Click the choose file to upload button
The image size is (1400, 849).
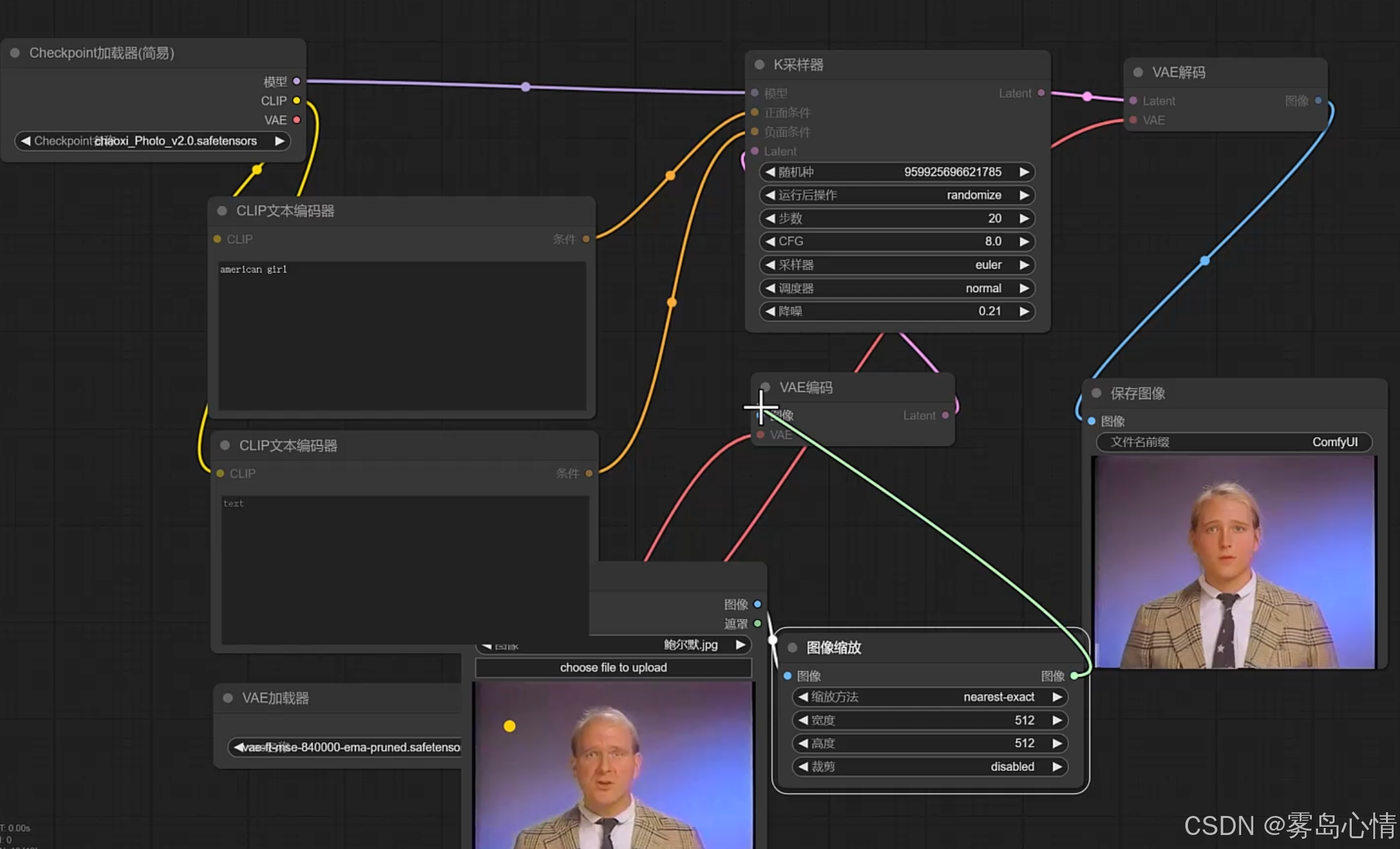pyautogui.click(x=613, y=667)
